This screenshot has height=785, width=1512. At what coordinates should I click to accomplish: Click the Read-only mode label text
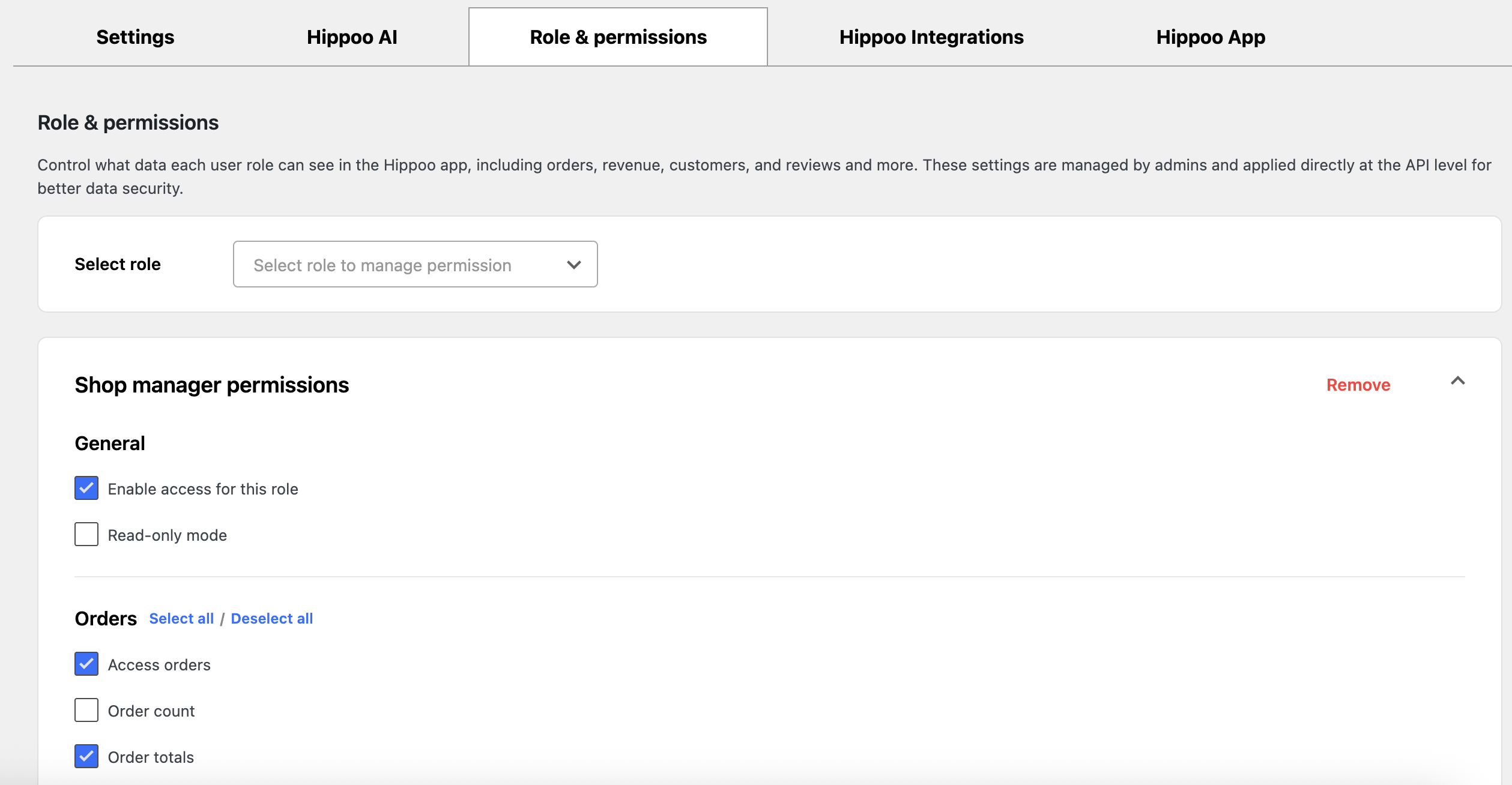point(167,535)
